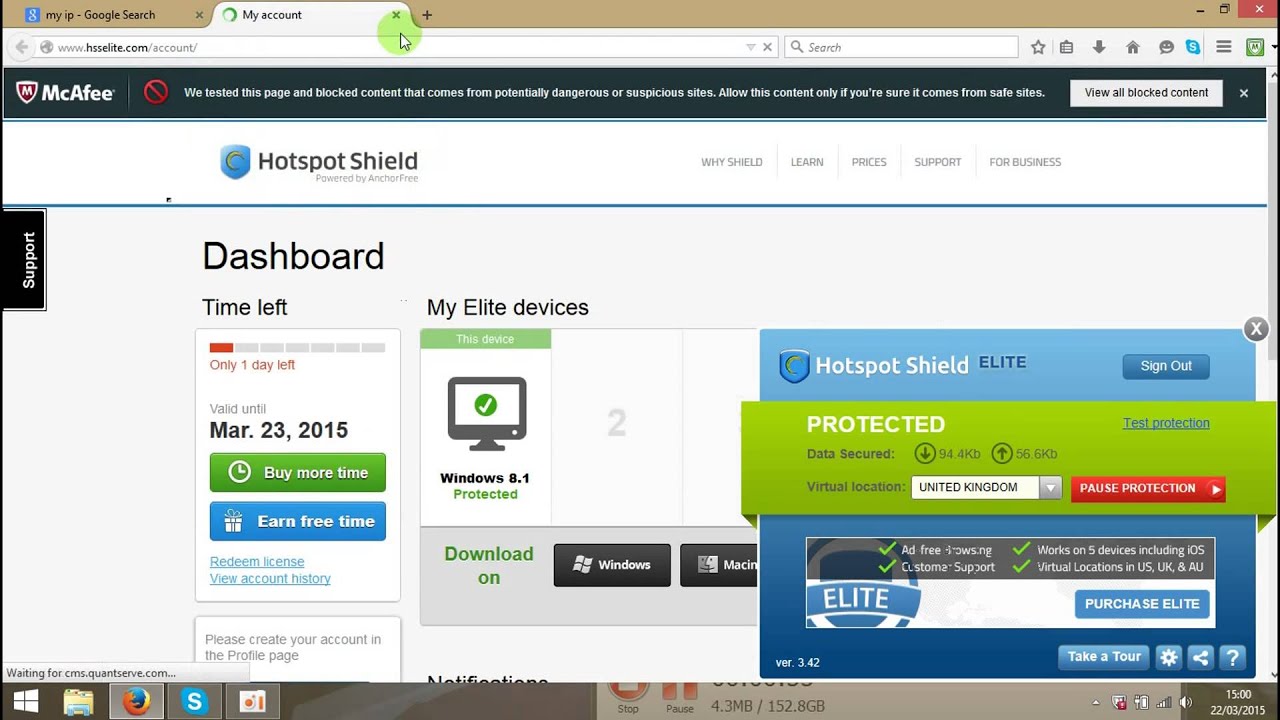Show hidden tray icons arrow
This screenshot has width=1280, height=720.
(x=1096, y=702)
